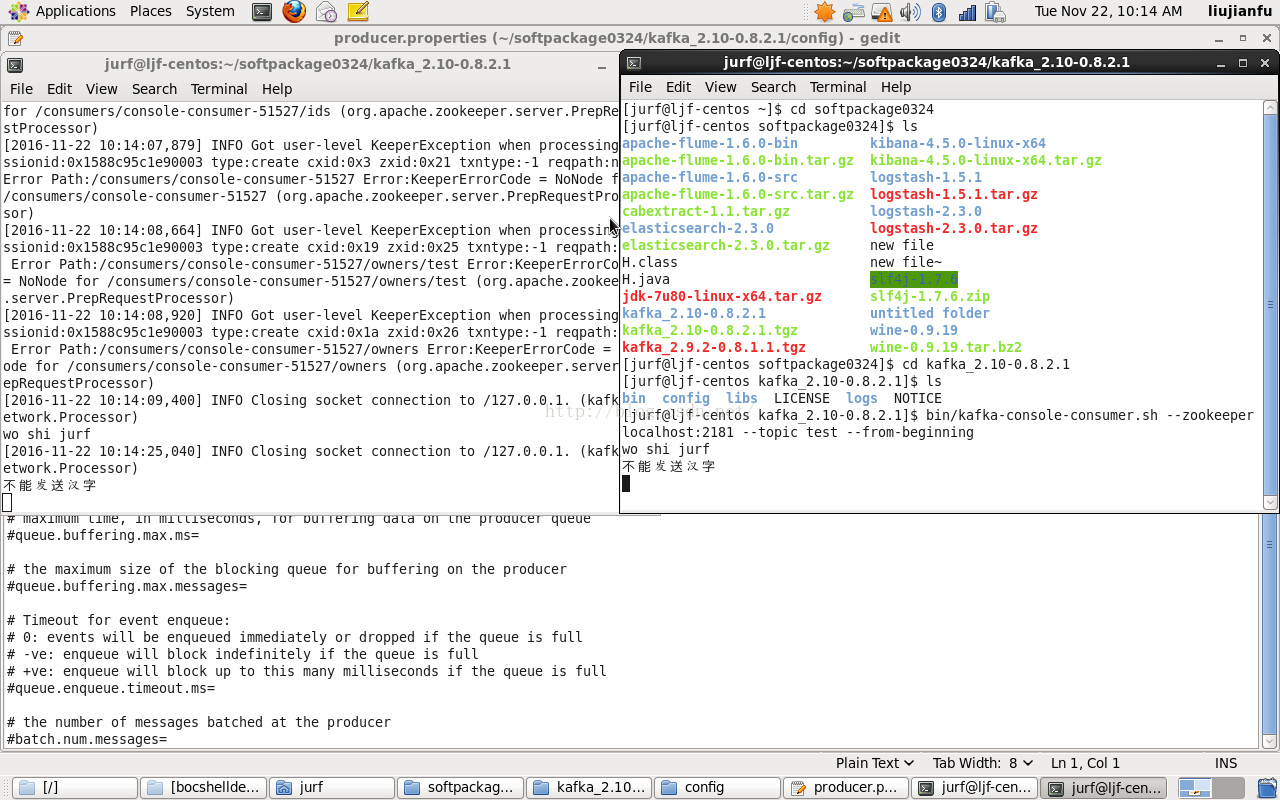Open the liujianfu user menu
Viewport: 1280px width, 800px height.
point(1240,11)
